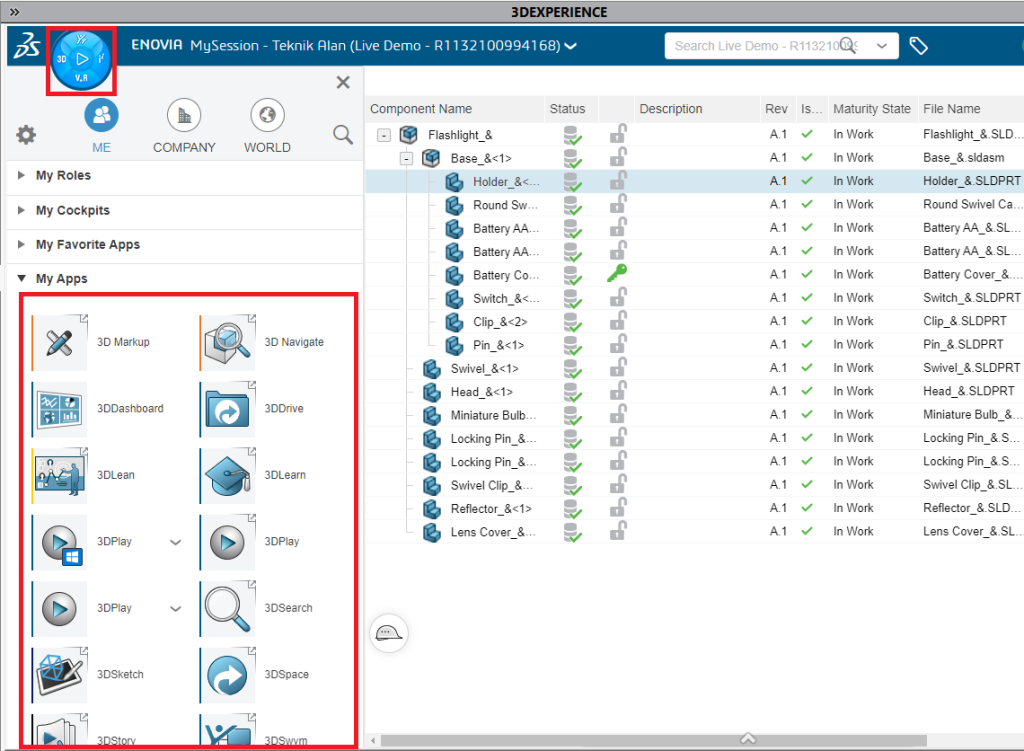Toggle the green key lock for Battery Cover

coord(618,274)
